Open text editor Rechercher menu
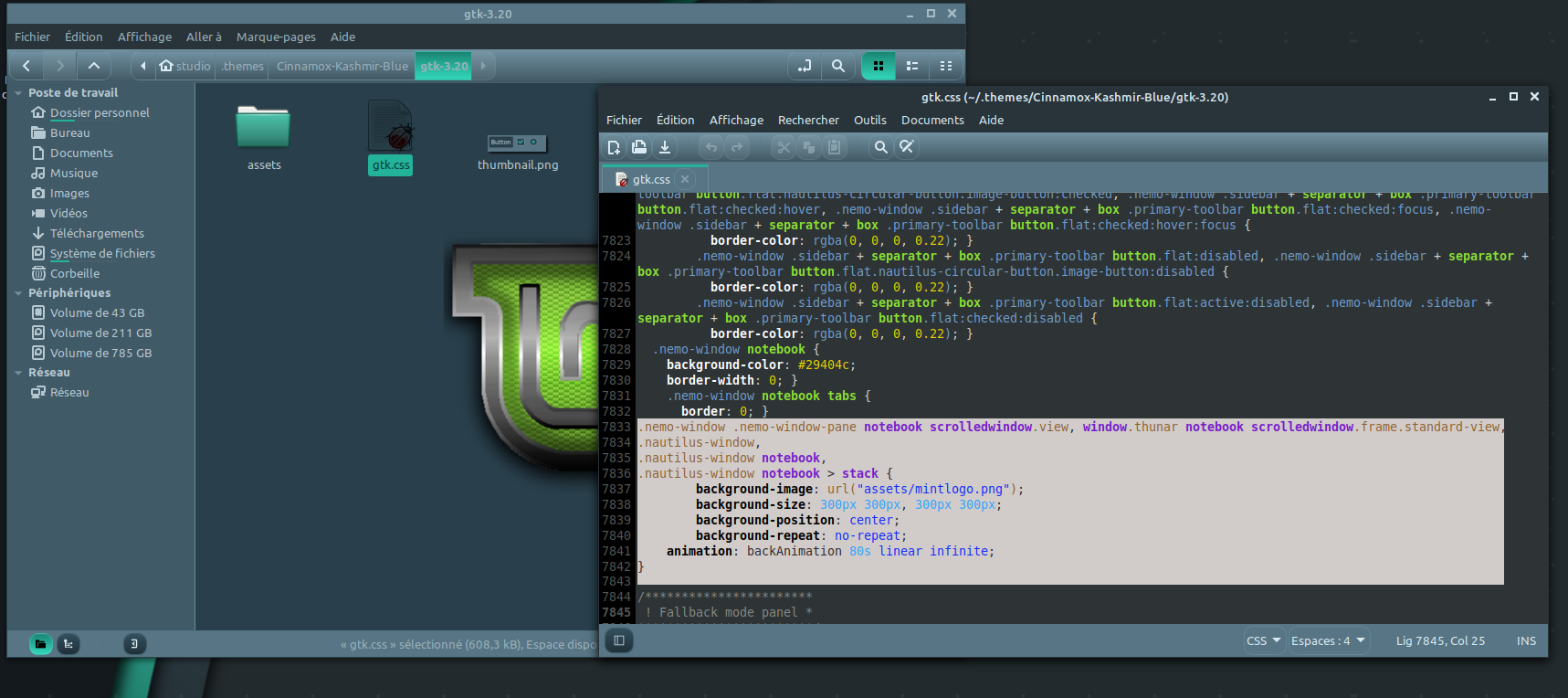 808,121
